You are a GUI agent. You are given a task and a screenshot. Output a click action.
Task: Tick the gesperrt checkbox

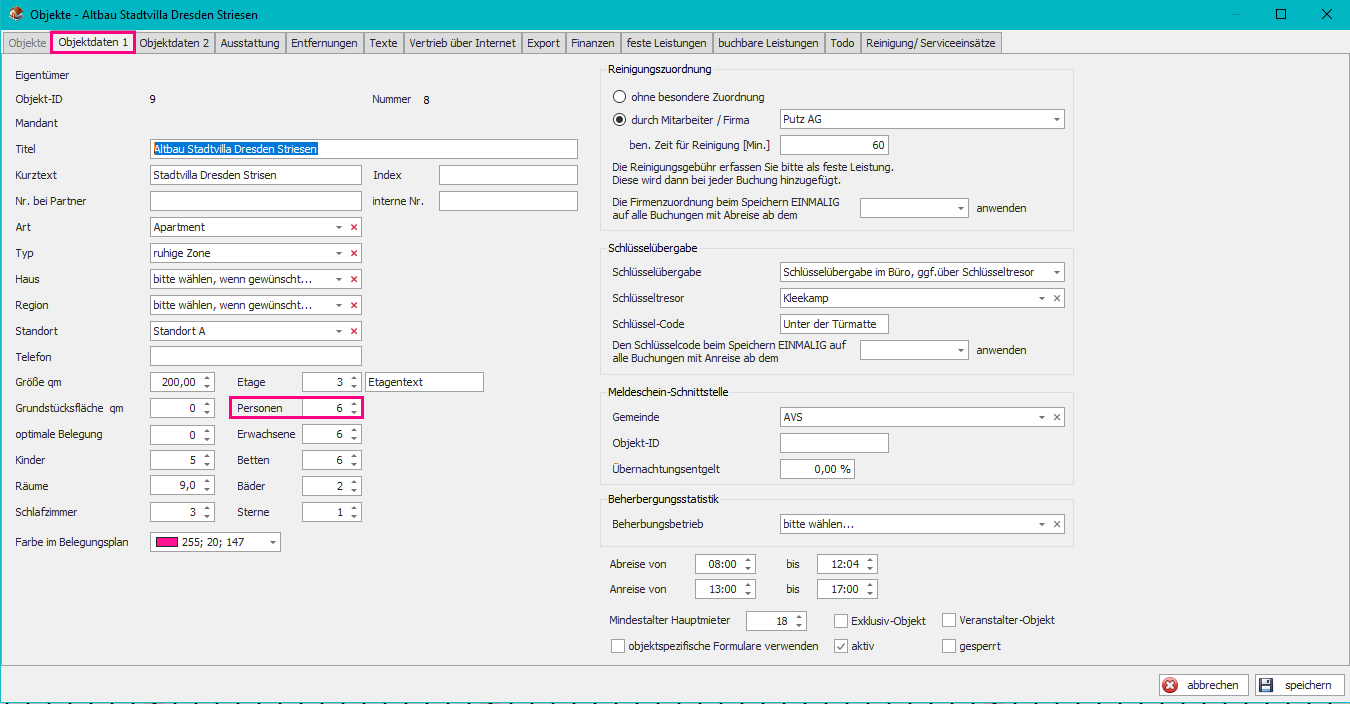pos(949,646)
